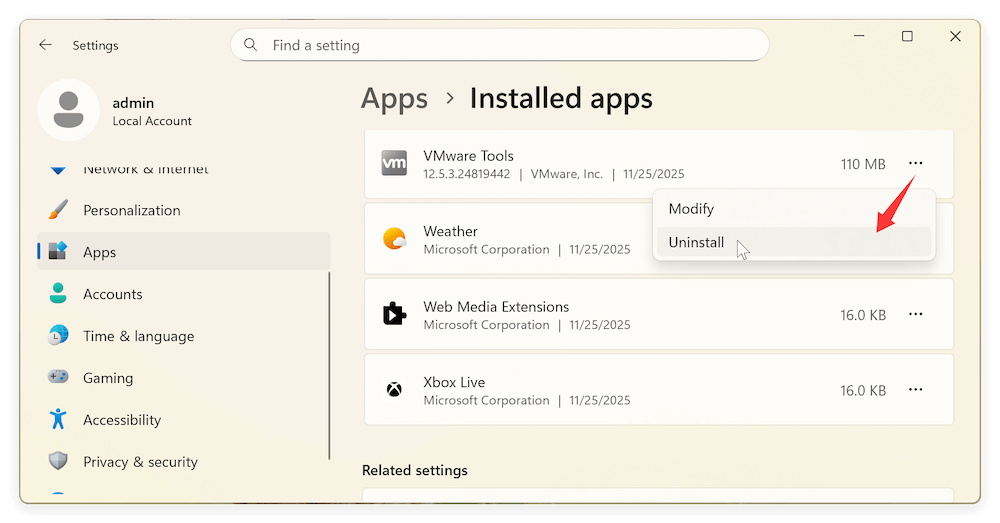Open Xbox Live more options menu

pos(915,389)
